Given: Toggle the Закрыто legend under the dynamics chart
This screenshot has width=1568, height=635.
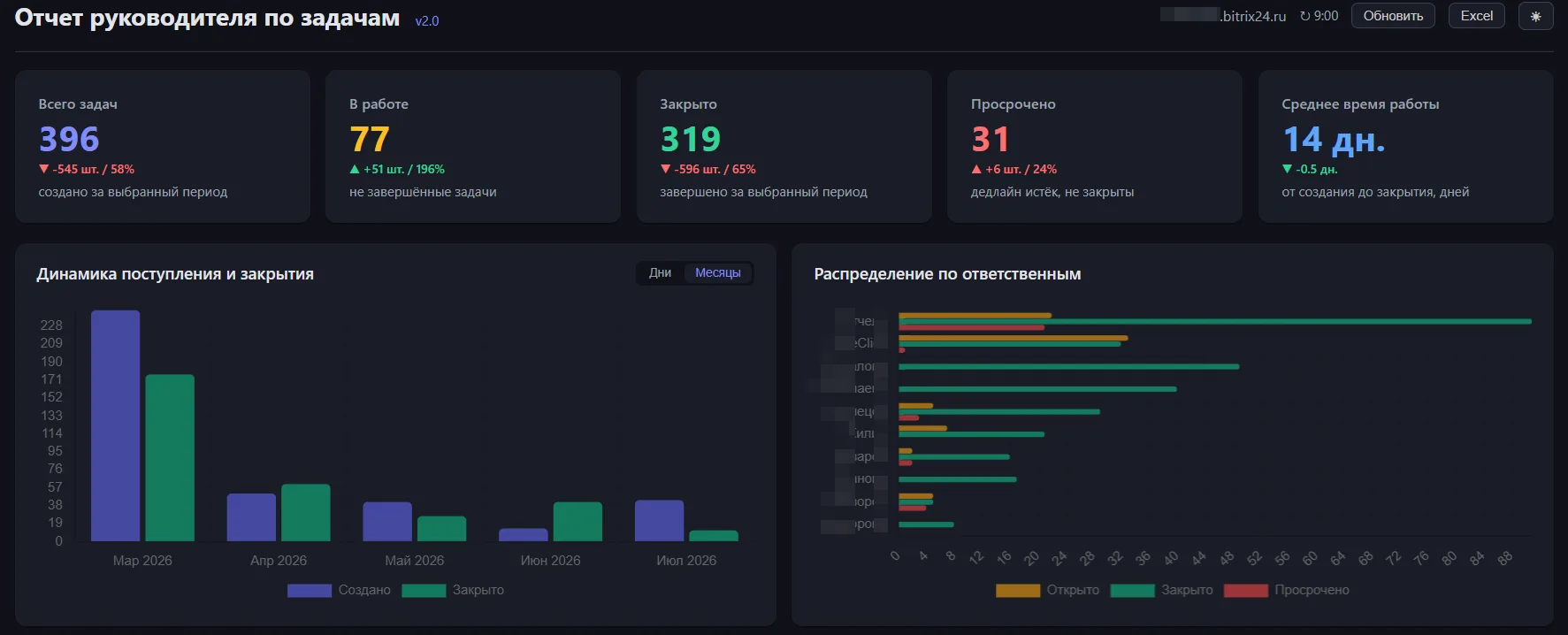Looking at the screenshot, I should [x=453, y=590].
